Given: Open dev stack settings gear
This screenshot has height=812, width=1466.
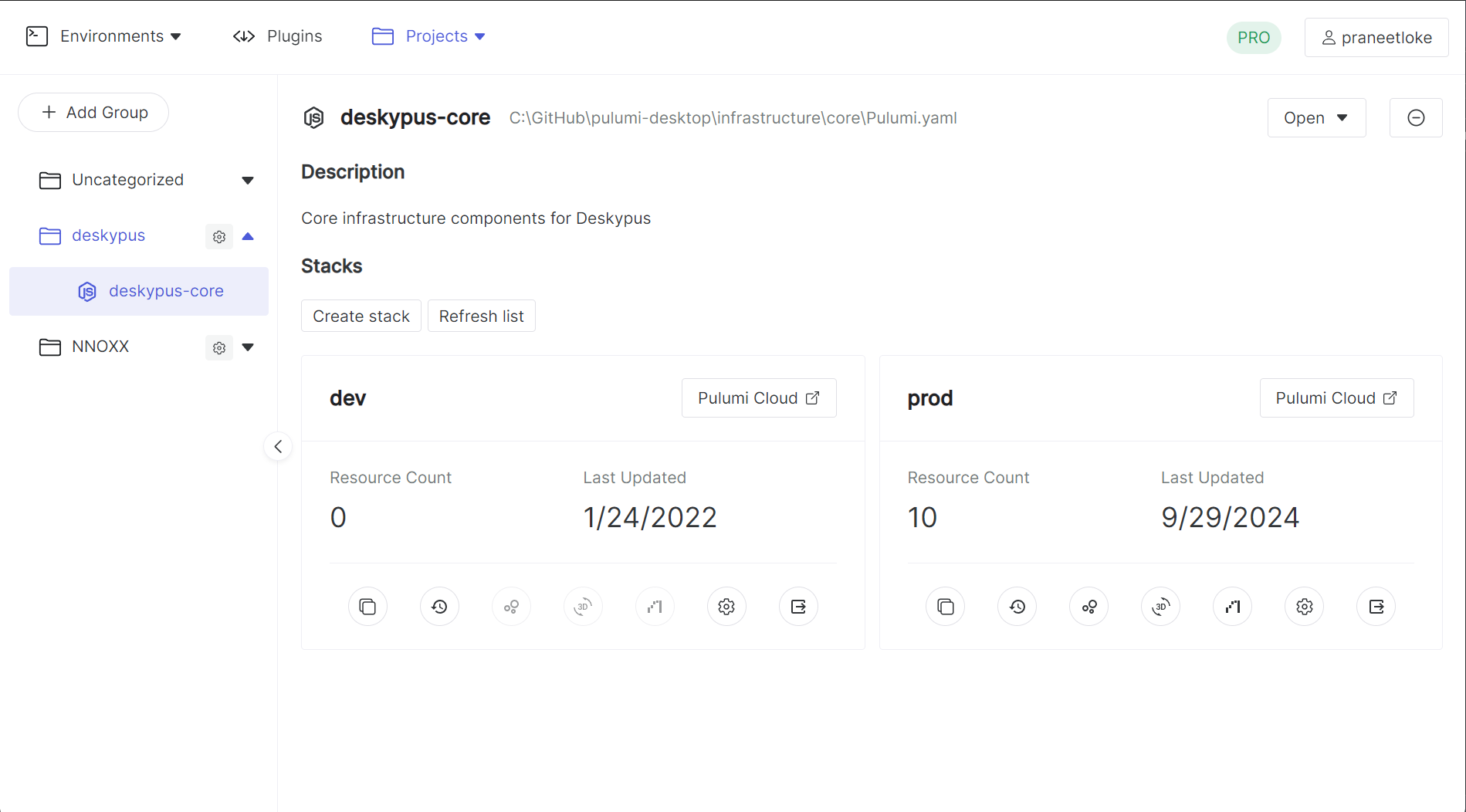Looking at the screenshot, I should (726, 607).
